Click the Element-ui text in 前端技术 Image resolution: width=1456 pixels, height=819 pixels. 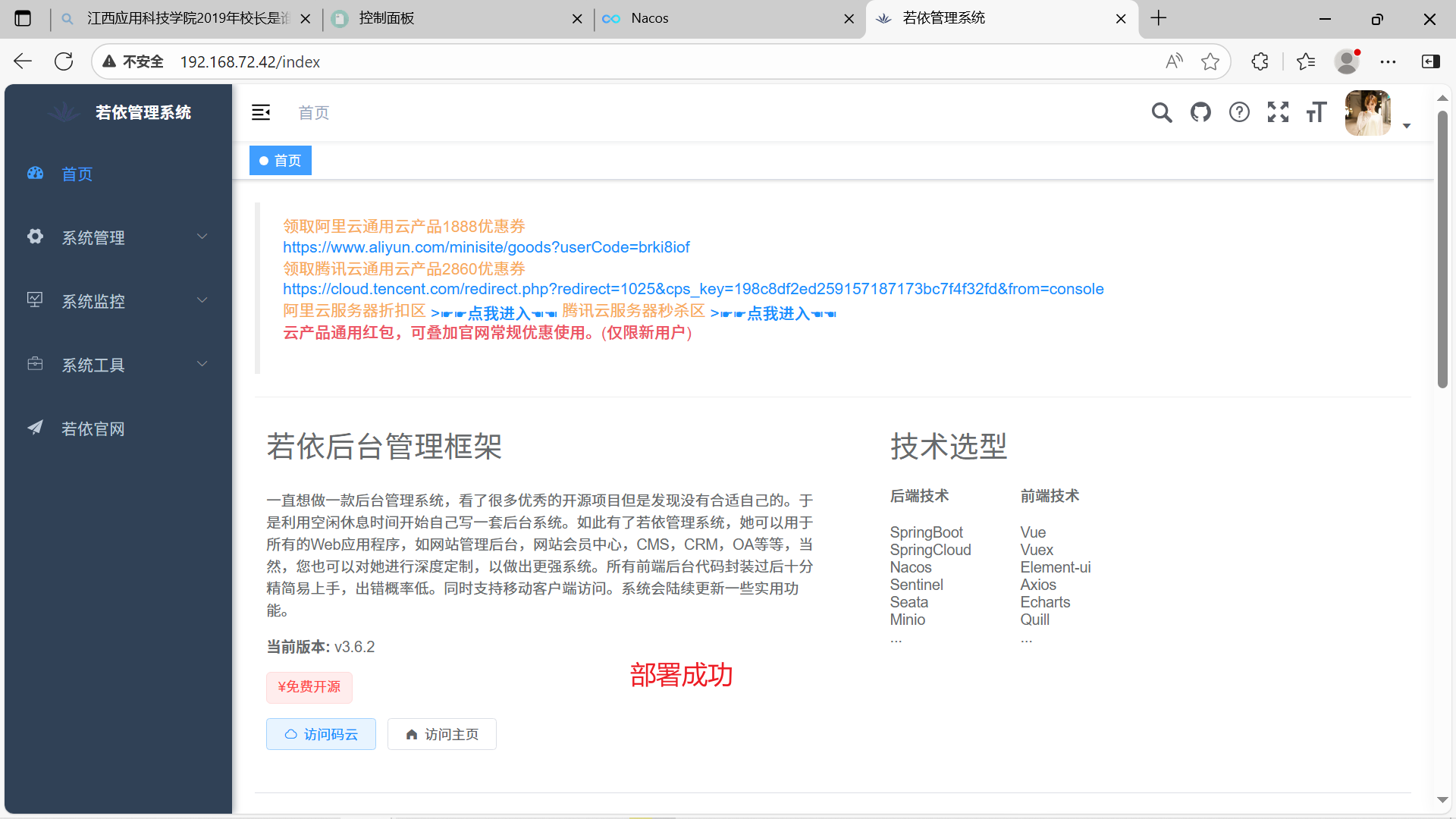(1056, 567)
